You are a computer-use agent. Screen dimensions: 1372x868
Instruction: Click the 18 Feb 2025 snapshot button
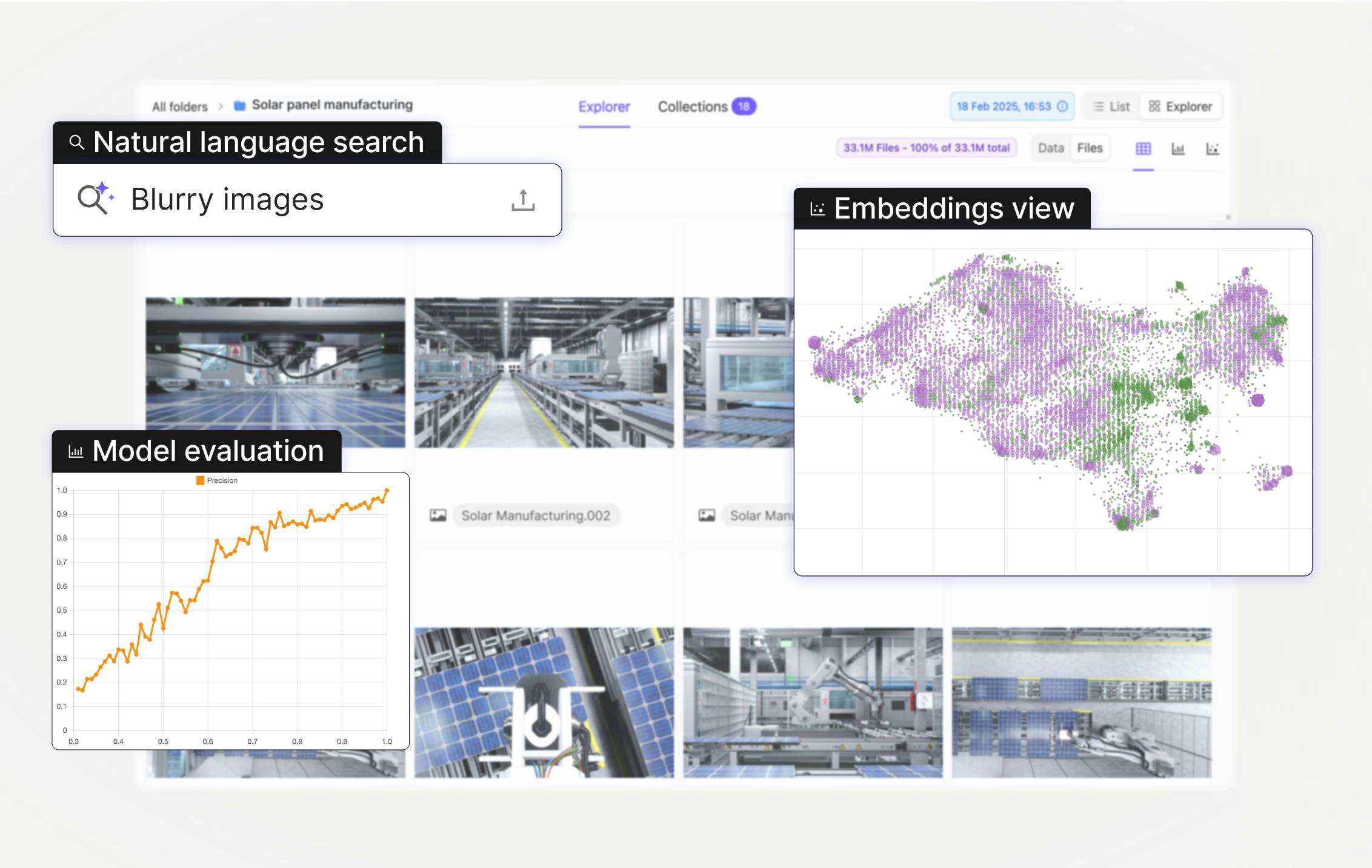[x=1004, y=107]
